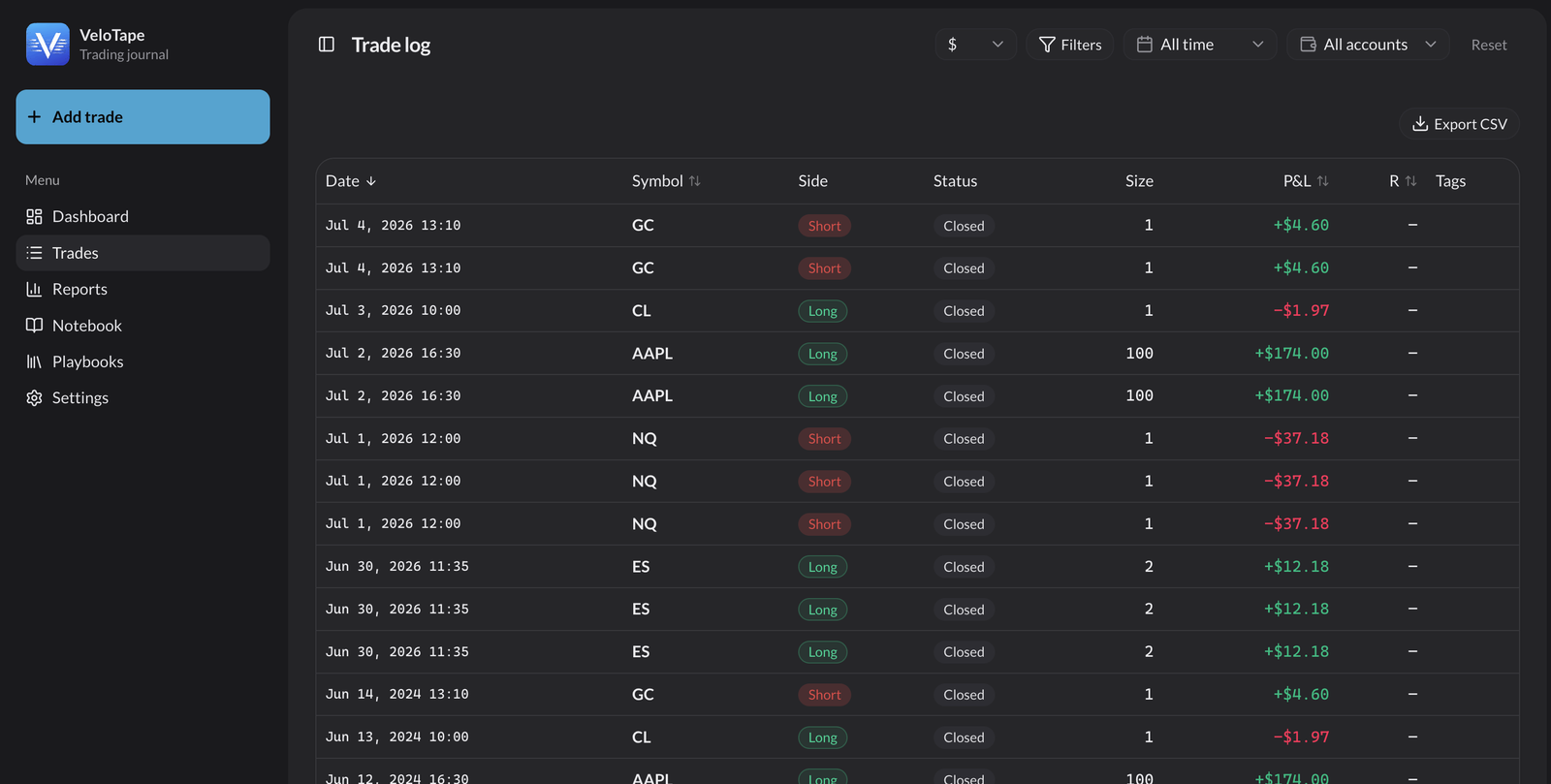1551x784 pixels.
Task: Select the Jul 3, 2026 10:00 date cell
Action: 393,311
